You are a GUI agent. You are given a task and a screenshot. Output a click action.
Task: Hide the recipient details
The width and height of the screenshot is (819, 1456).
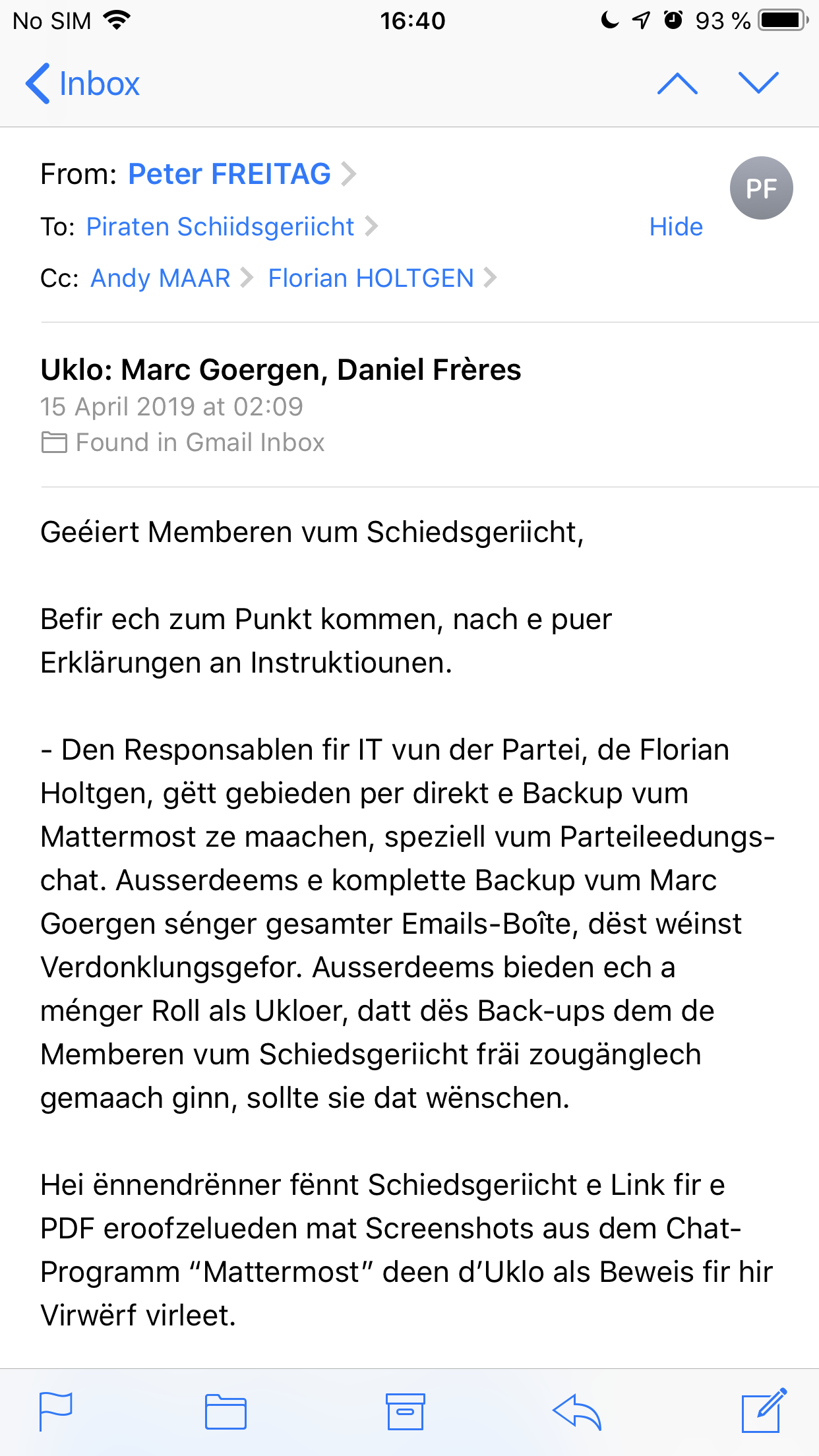tap(676, 227)
